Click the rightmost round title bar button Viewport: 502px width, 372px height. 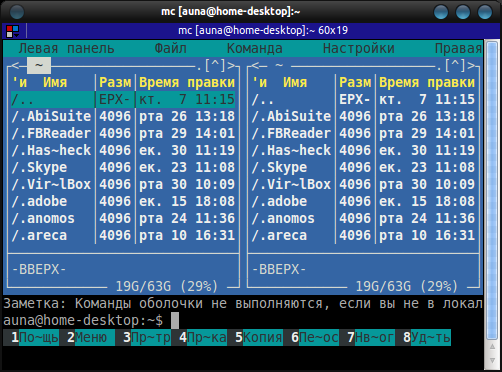[485, 12]
